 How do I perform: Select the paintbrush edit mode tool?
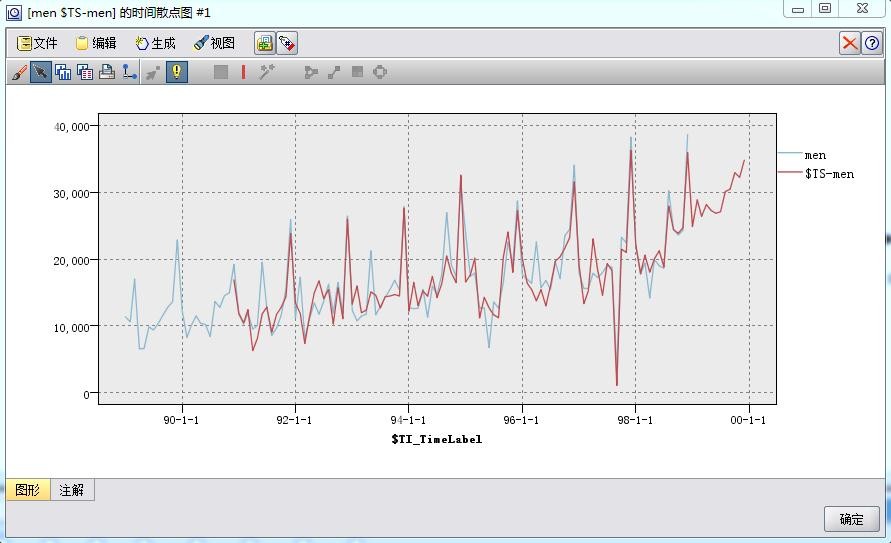coord(19,72)
